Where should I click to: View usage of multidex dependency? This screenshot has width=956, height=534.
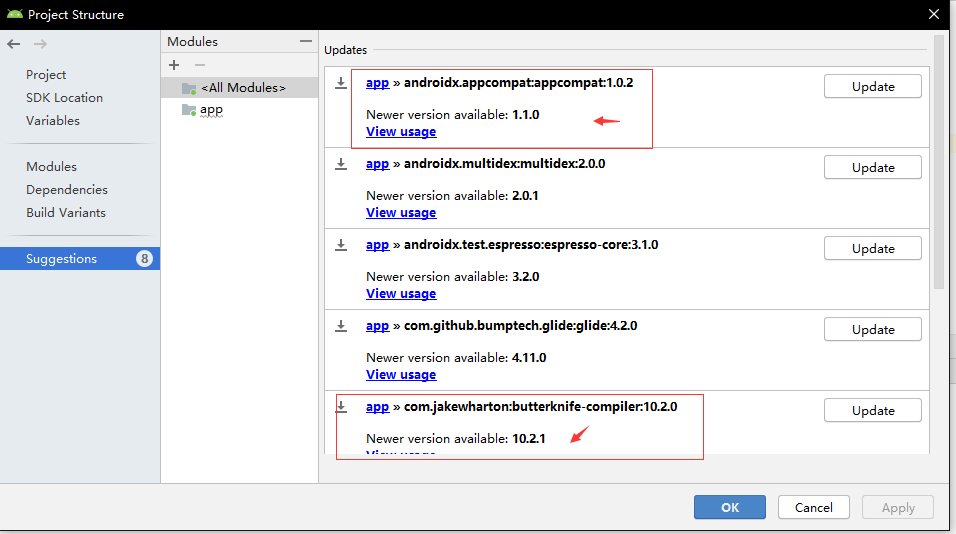(x=401, y=213)
